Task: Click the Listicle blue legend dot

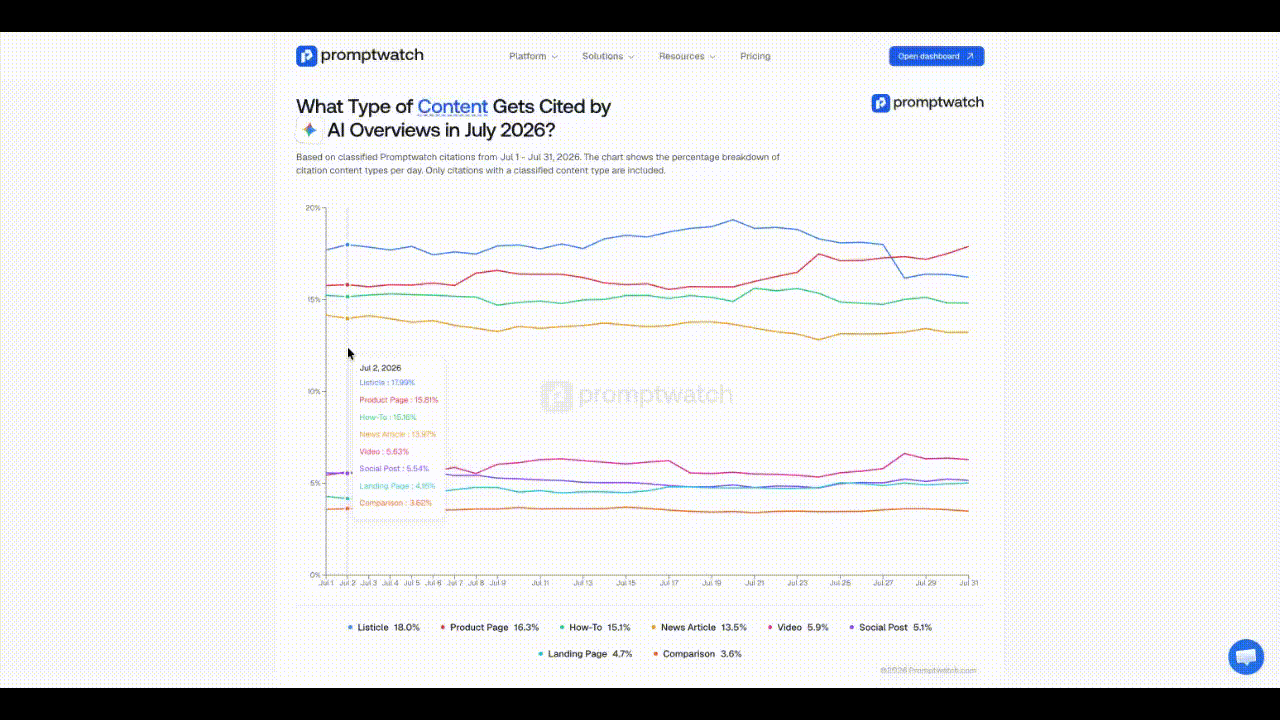Action: coord(350,627)
